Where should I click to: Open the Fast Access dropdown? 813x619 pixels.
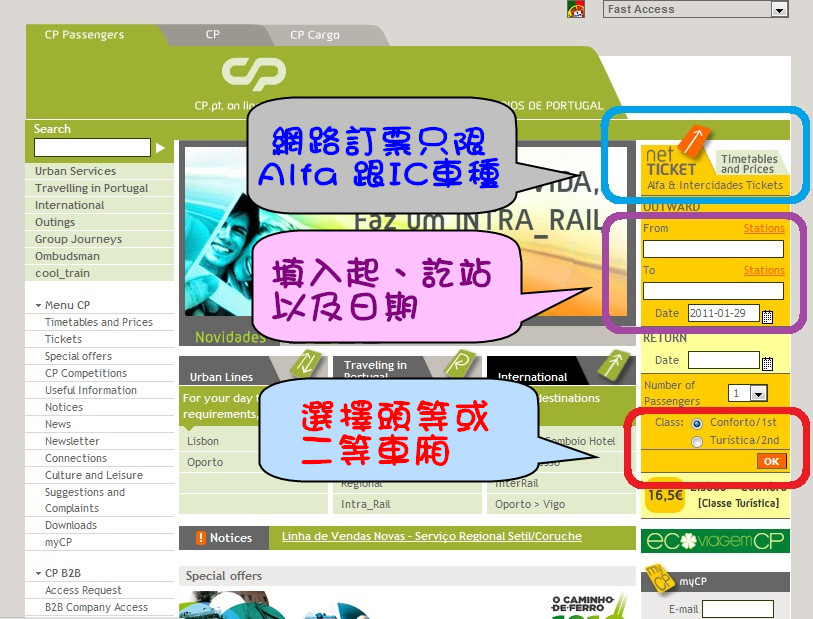[695, 9]
